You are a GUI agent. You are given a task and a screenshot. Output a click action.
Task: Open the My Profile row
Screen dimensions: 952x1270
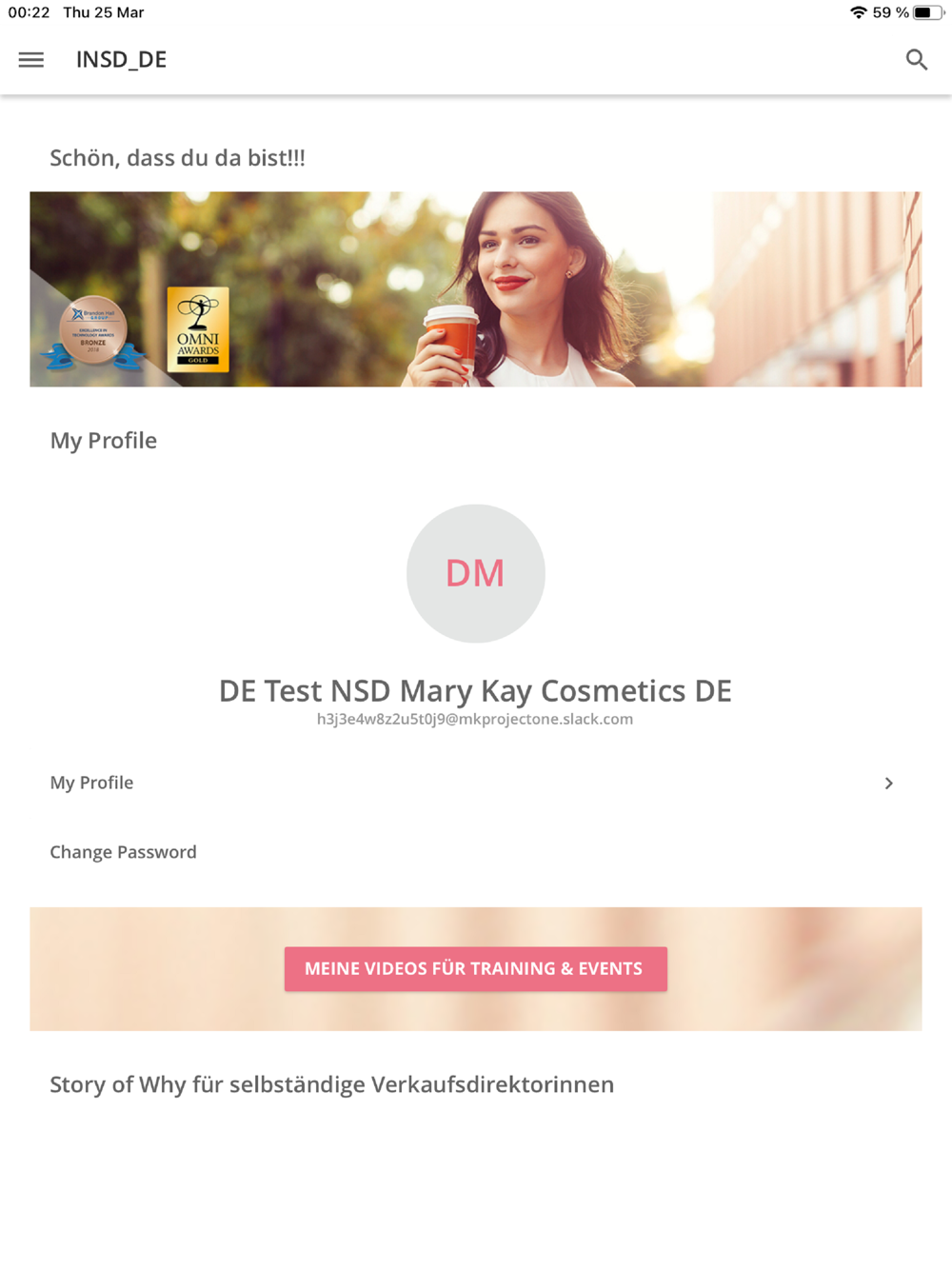click(475, 783)
